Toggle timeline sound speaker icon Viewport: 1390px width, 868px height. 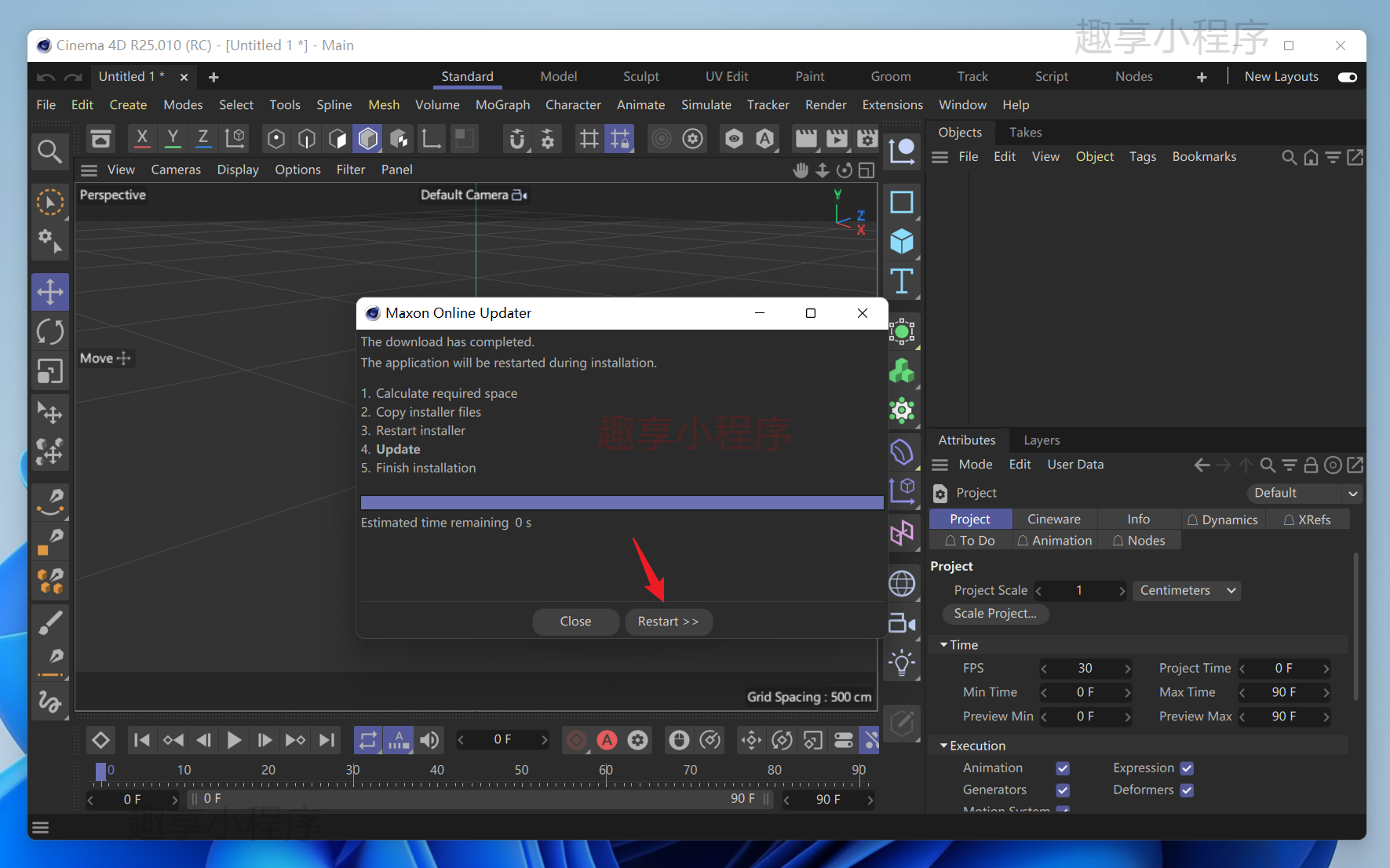(429, 740)
